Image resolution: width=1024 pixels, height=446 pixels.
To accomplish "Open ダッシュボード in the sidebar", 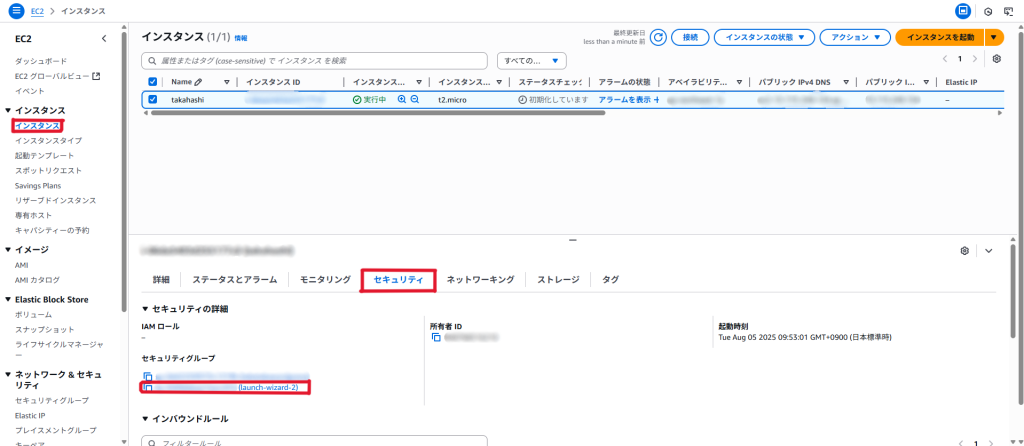I will 41,61.
